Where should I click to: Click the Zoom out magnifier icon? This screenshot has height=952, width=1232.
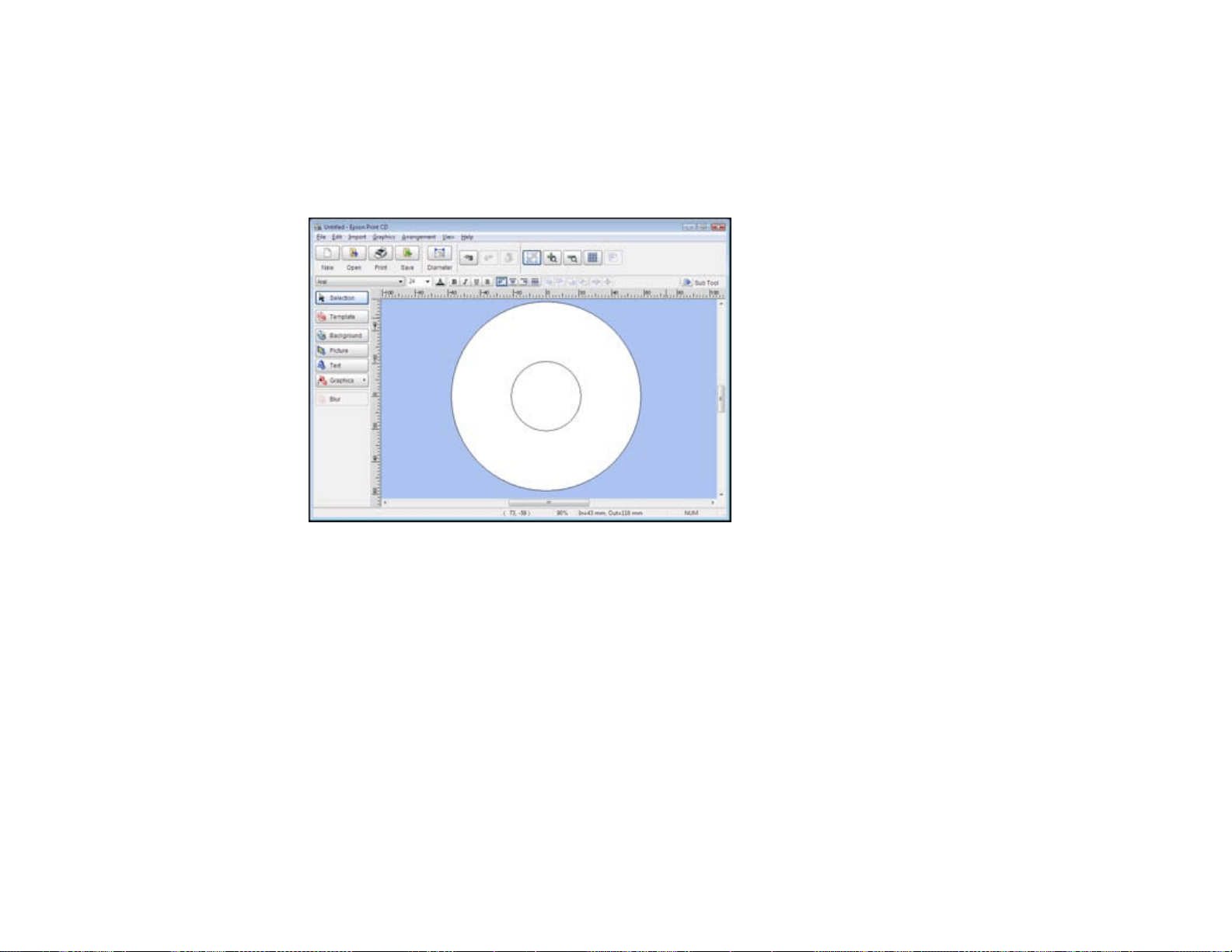coord(572,257)
